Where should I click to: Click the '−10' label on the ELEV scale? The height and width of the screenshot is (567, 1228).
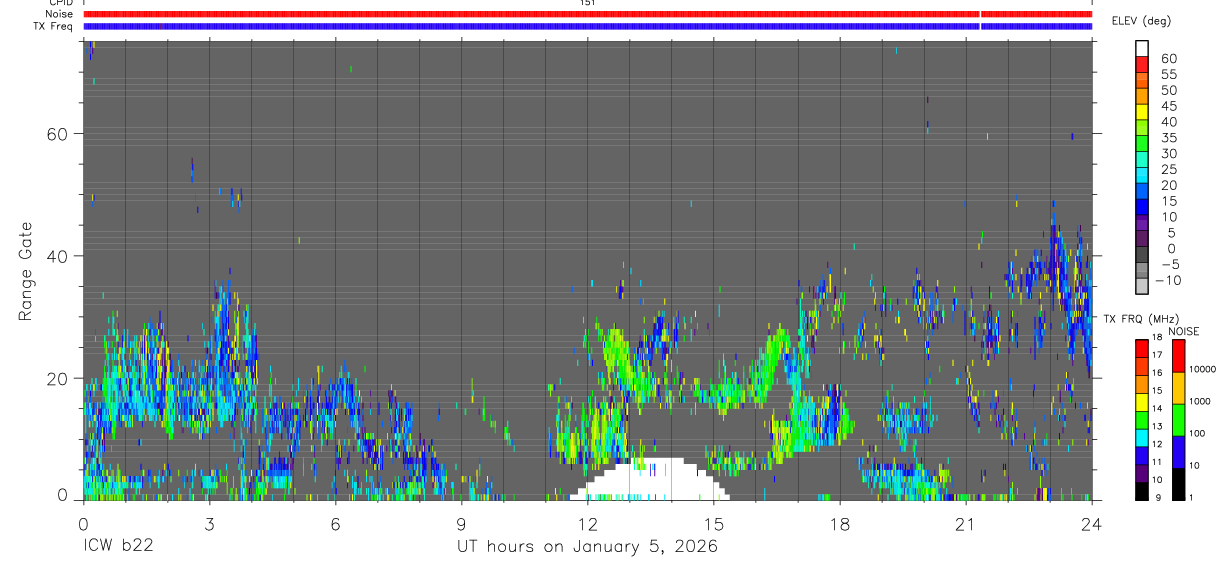click(1167, 281)
